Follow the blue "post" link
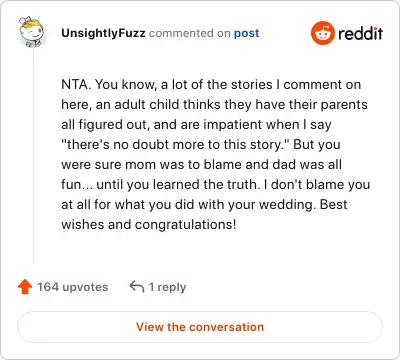This screenshot has height=360, width=400. [246, 33]
